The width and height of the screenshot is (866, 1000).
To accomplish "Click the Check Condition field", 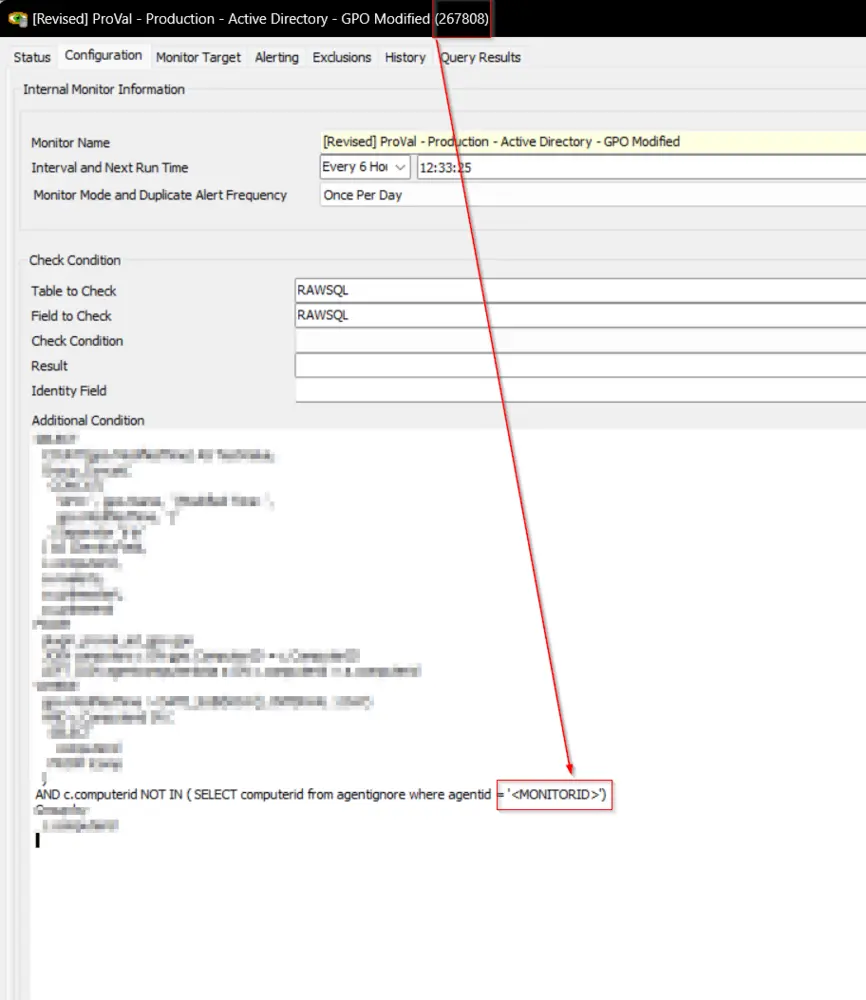I will [x=580, y=340].
